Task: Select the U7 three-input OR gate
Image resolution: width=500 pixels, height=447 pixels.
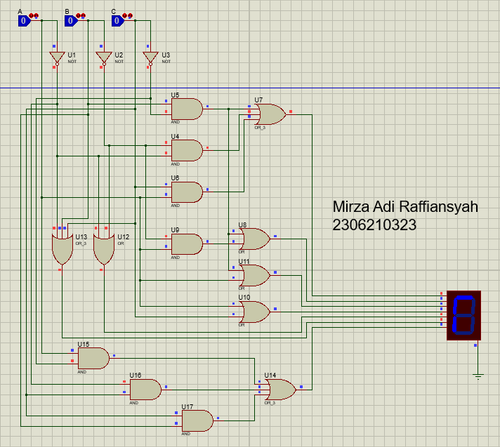Action: click(x=270, y=114)
